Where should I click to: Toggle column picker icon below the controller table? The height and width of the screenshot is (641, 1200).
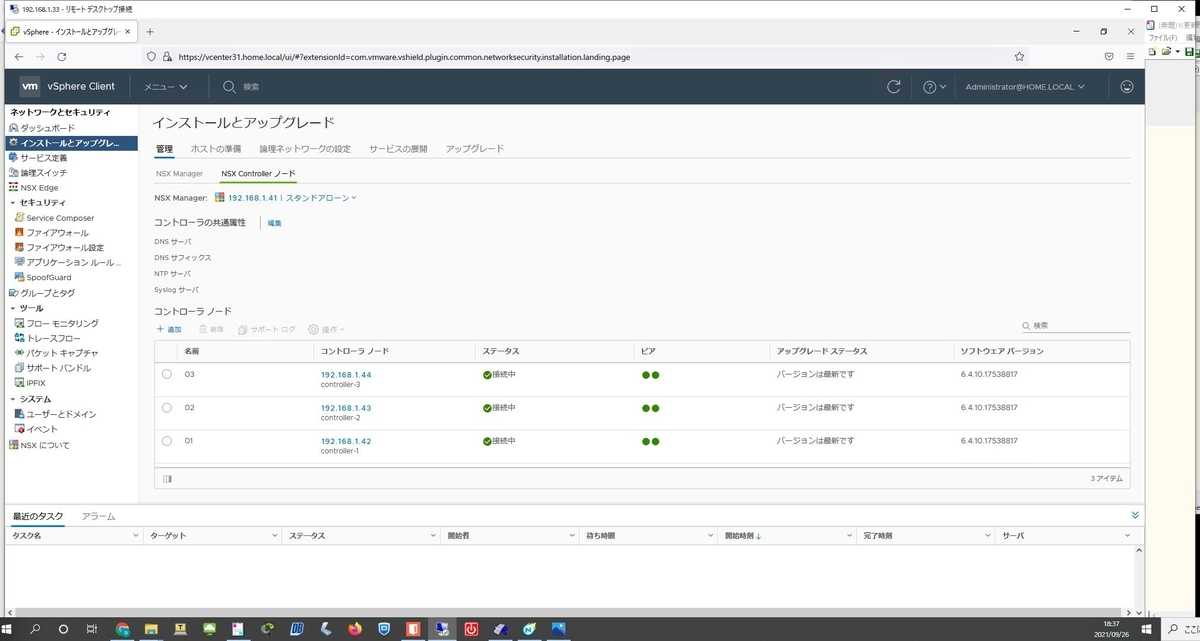pyautogui.click(x=167, y=479)
